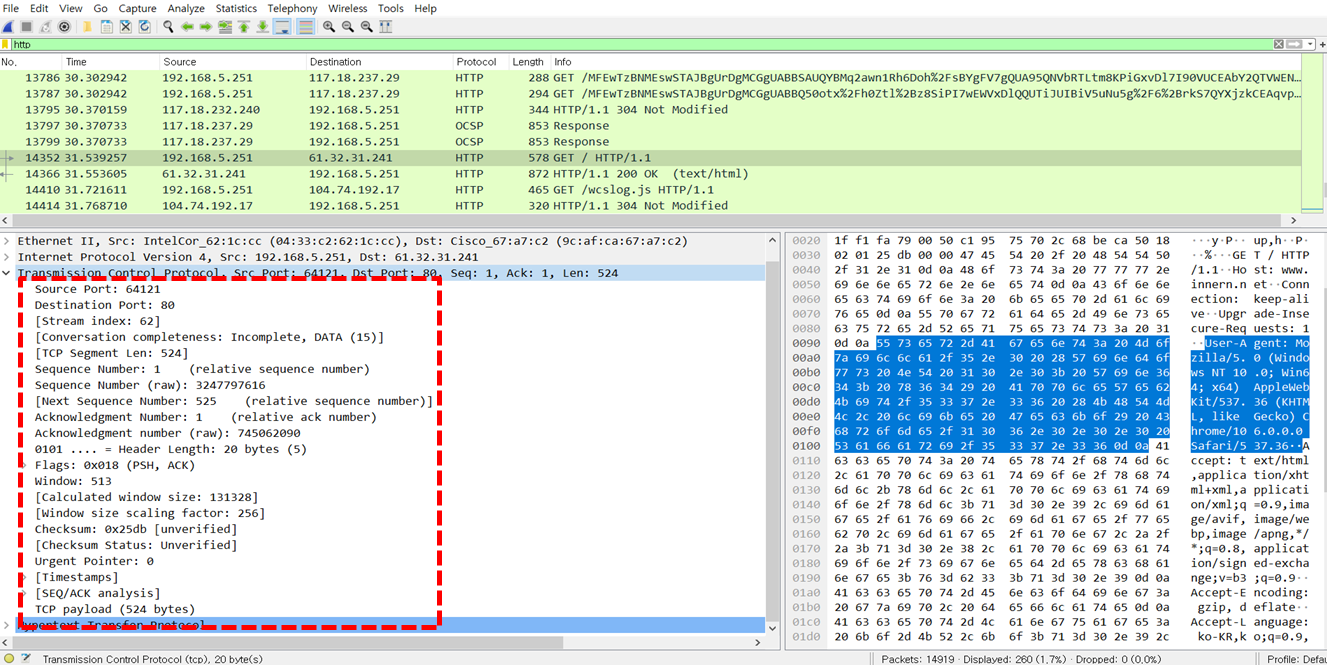Open the Capture menu

(137, 8)
